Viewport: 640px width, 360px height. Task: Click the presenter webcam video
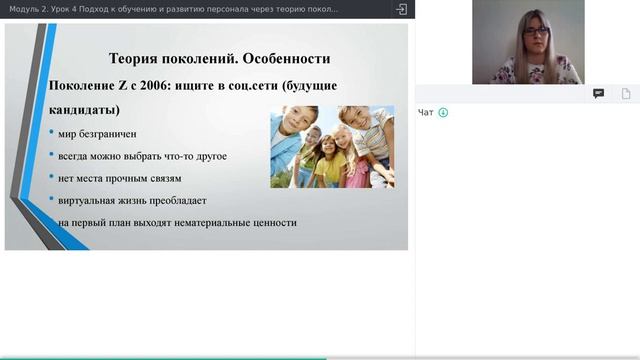528,42
